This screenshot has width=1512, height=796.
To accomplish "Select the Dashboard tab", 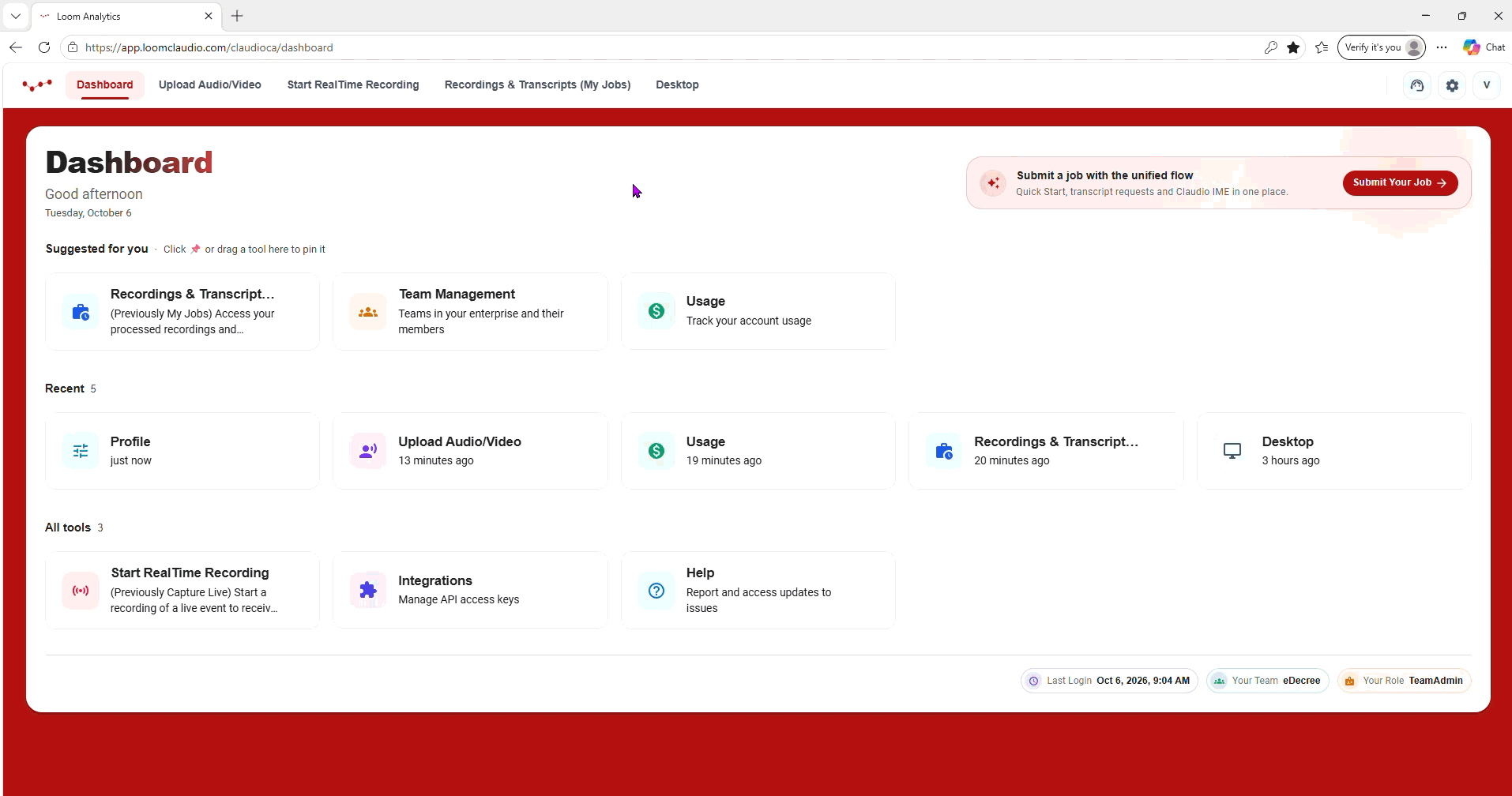I will coord(105,84).
